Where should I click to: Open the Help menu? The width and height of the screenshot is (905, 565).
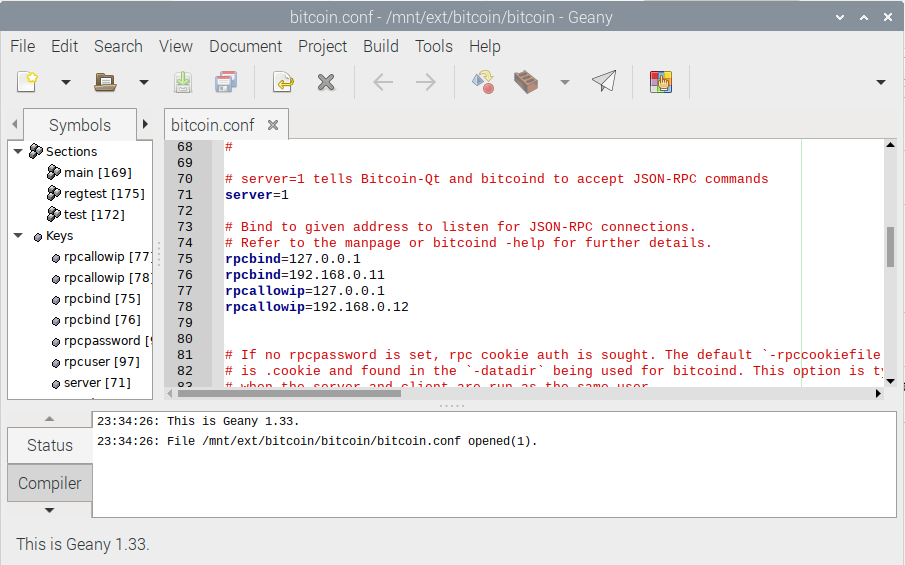(484, 46)
